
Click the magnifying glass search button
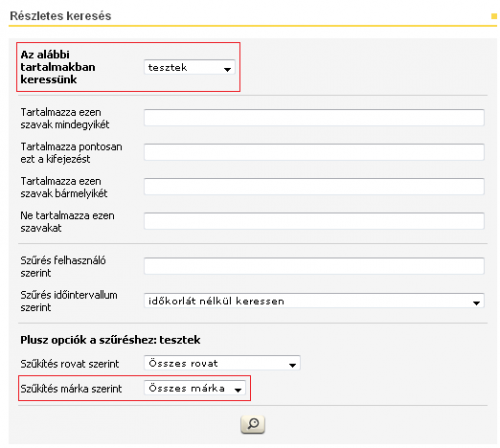pyautogui.click(x=253, y=424)
